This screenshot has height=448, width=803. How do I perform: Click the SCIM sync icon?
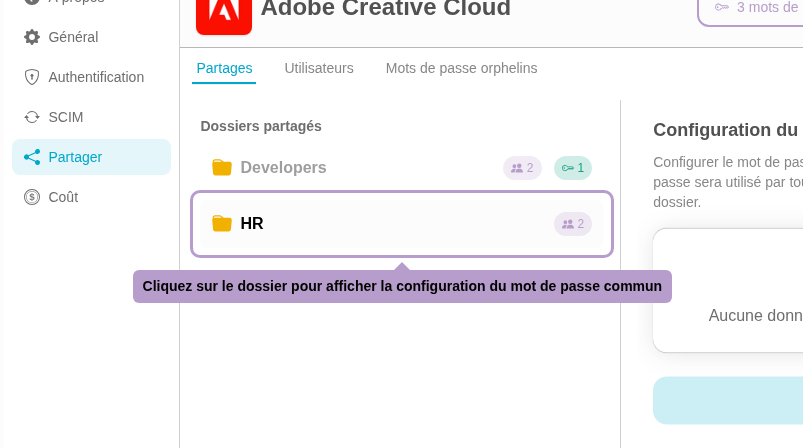32,117
